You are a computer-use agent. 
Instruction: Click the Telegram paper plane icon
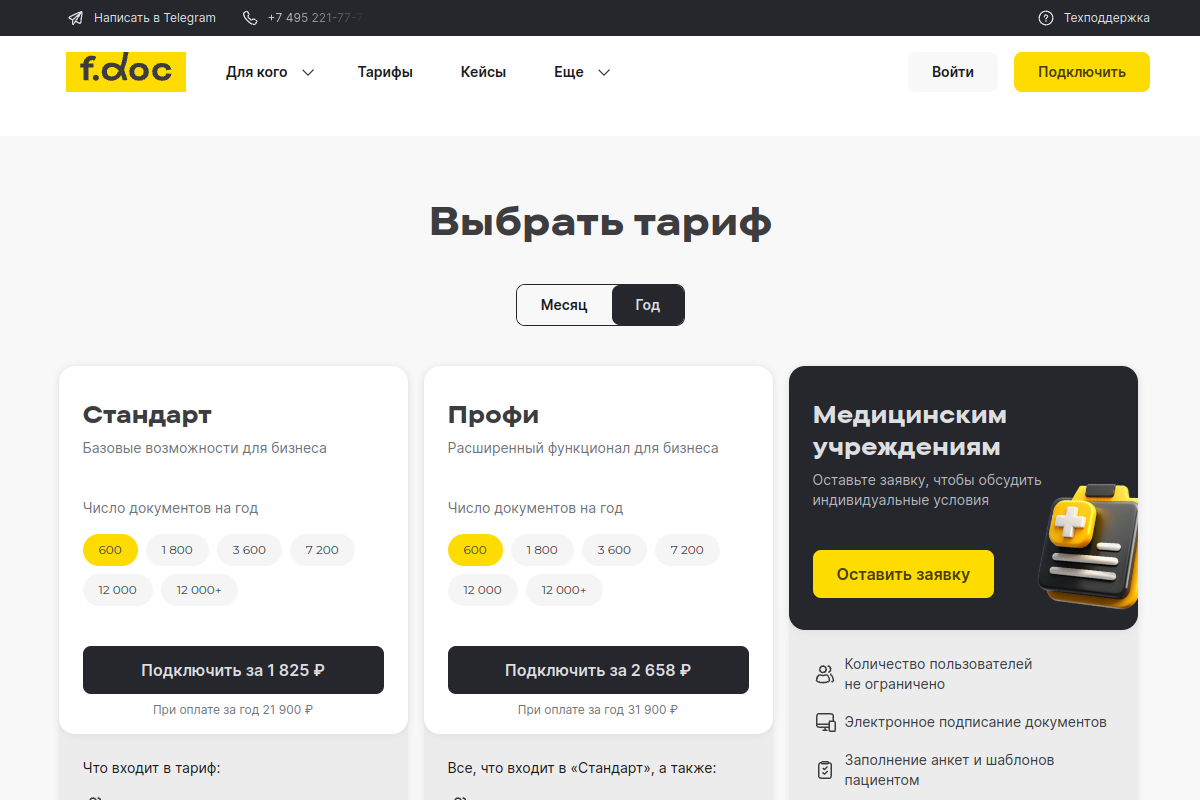(x=76, y=18)
